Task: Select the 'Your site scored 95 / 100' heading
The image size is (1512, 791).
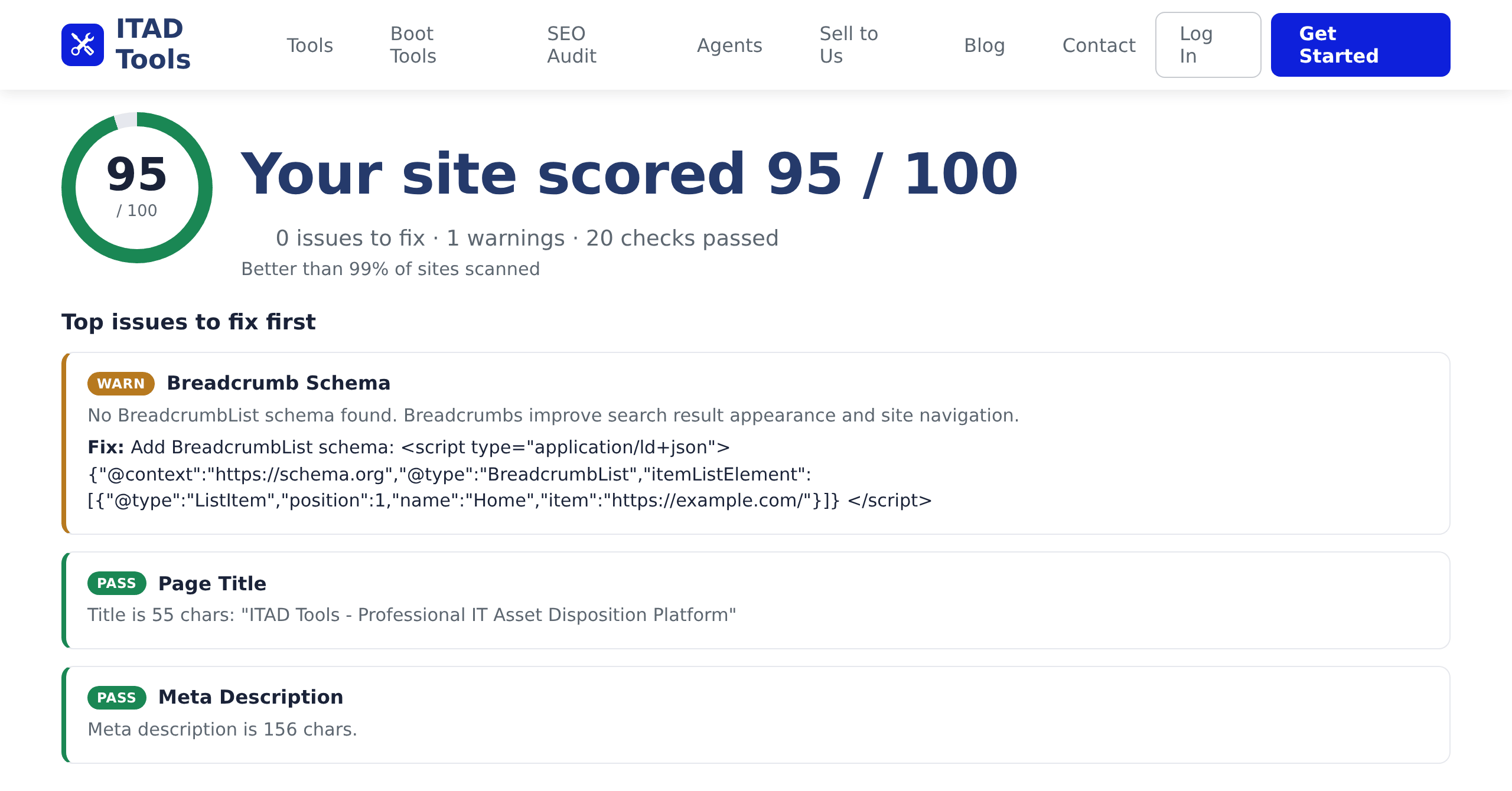Action: point(630,174)
